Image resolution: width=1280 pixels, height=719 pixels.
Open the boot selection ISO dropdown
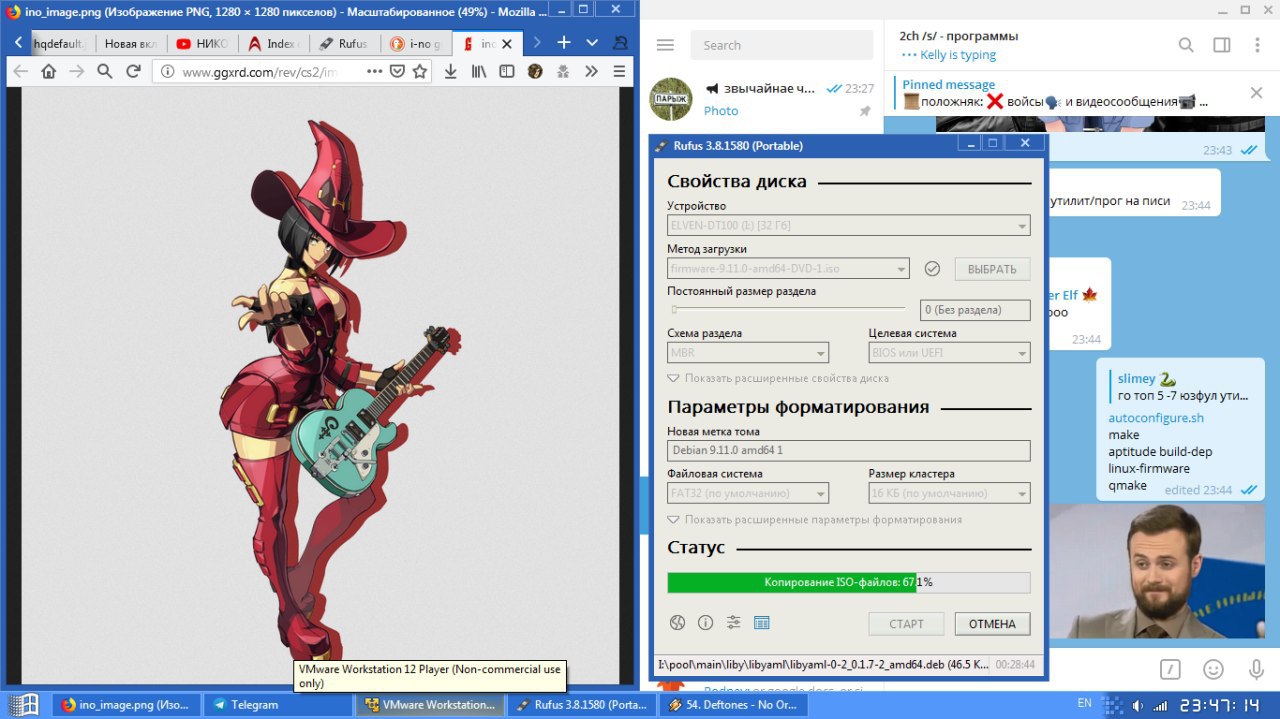pos(788,268)
